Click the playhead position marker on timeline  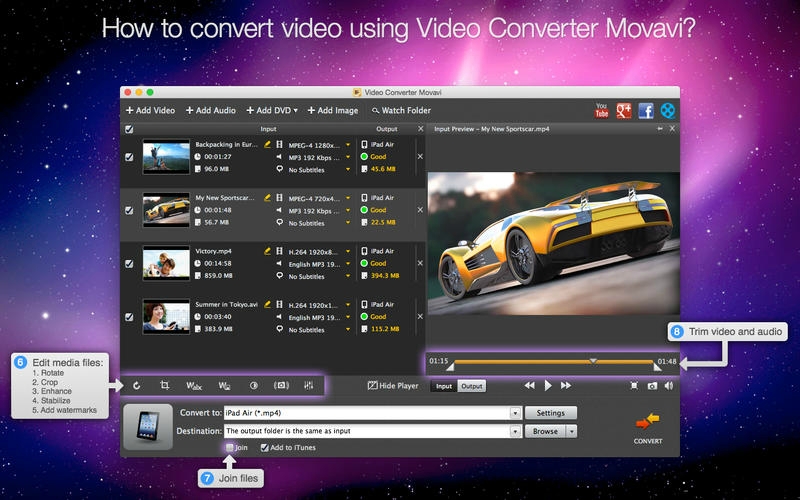[593, 361]
